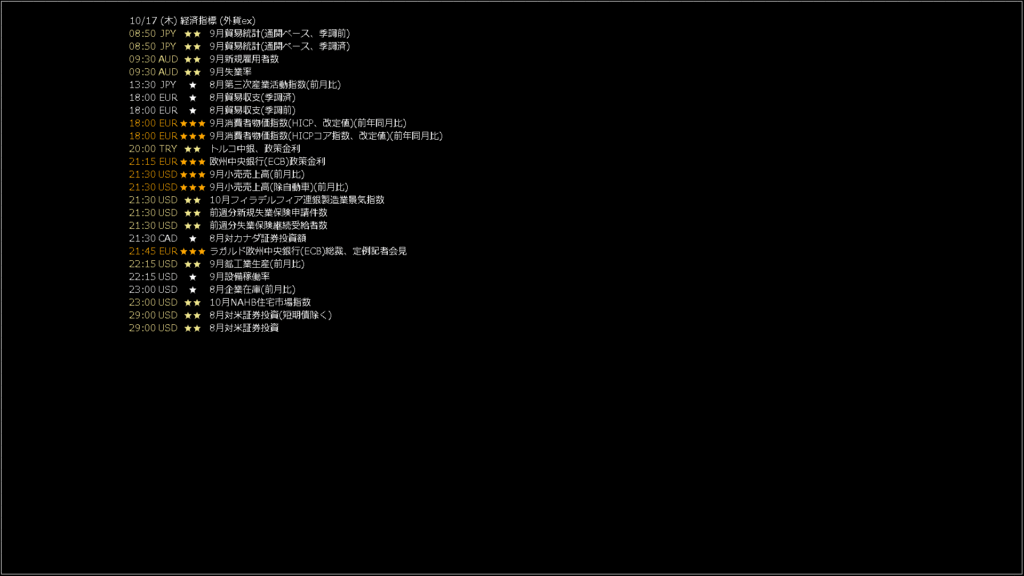Click the stars beside 21:30 CAD entry
The image size is (1024, 576).
click(193, 238)
